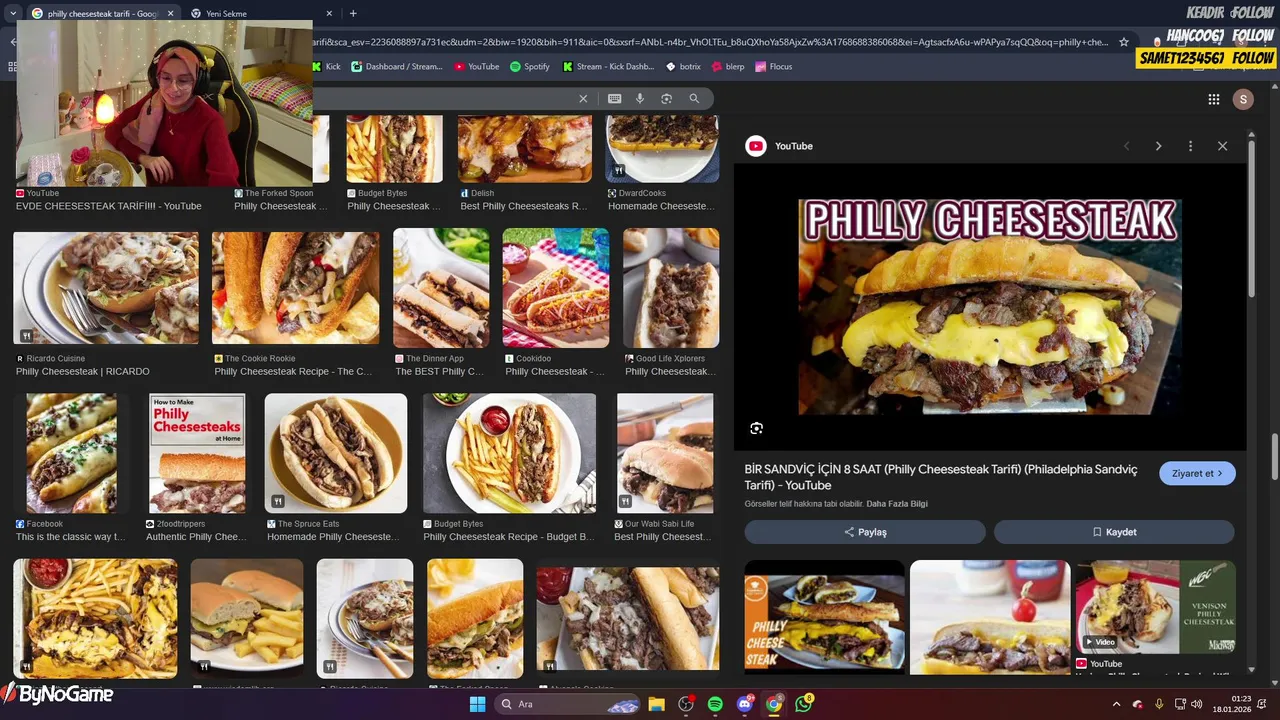Open Ricardo Cuisine Philly Cheesesteak image

(x=106, y=288)
